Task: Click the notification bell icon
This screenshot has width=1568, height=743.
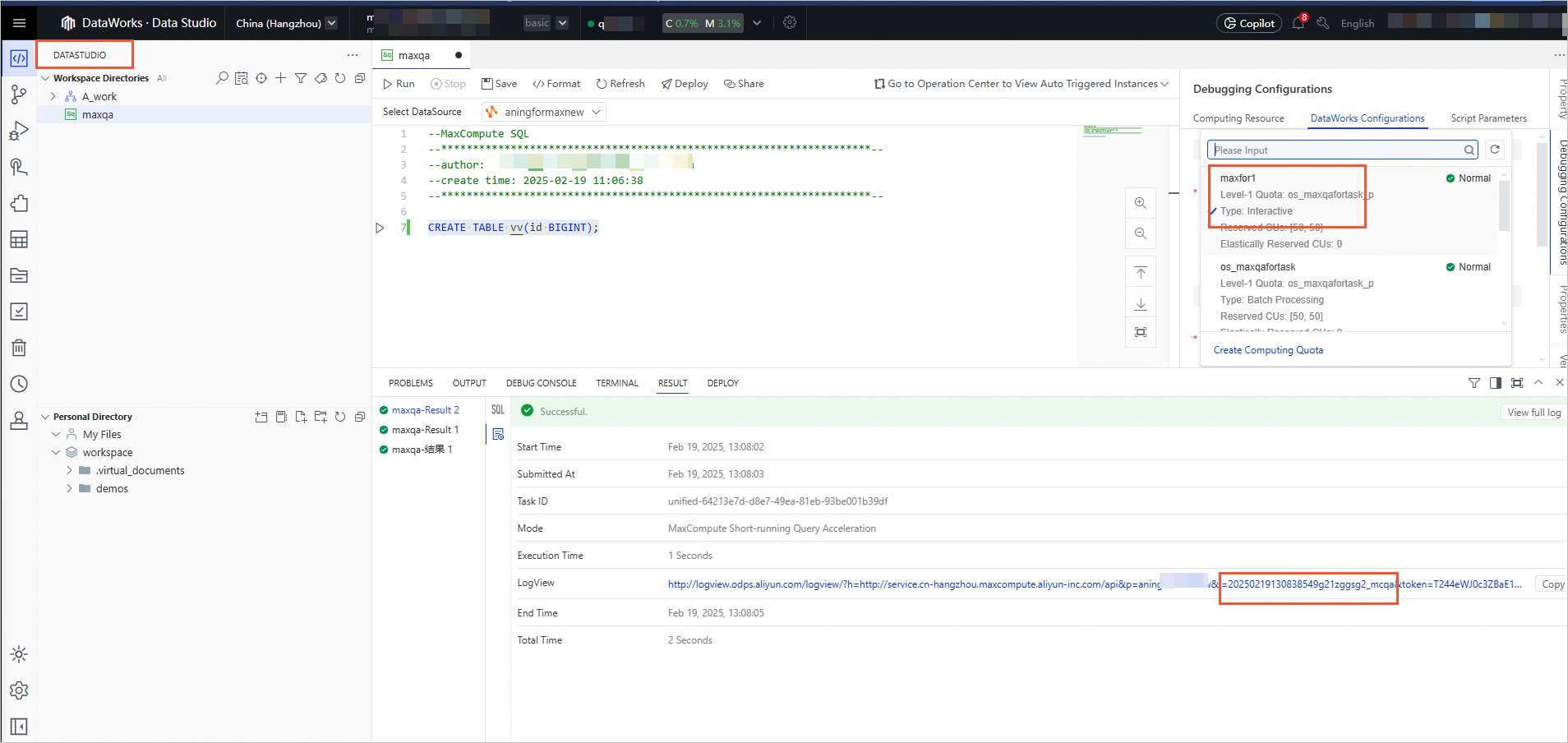Action: (x=1298, y=23)
